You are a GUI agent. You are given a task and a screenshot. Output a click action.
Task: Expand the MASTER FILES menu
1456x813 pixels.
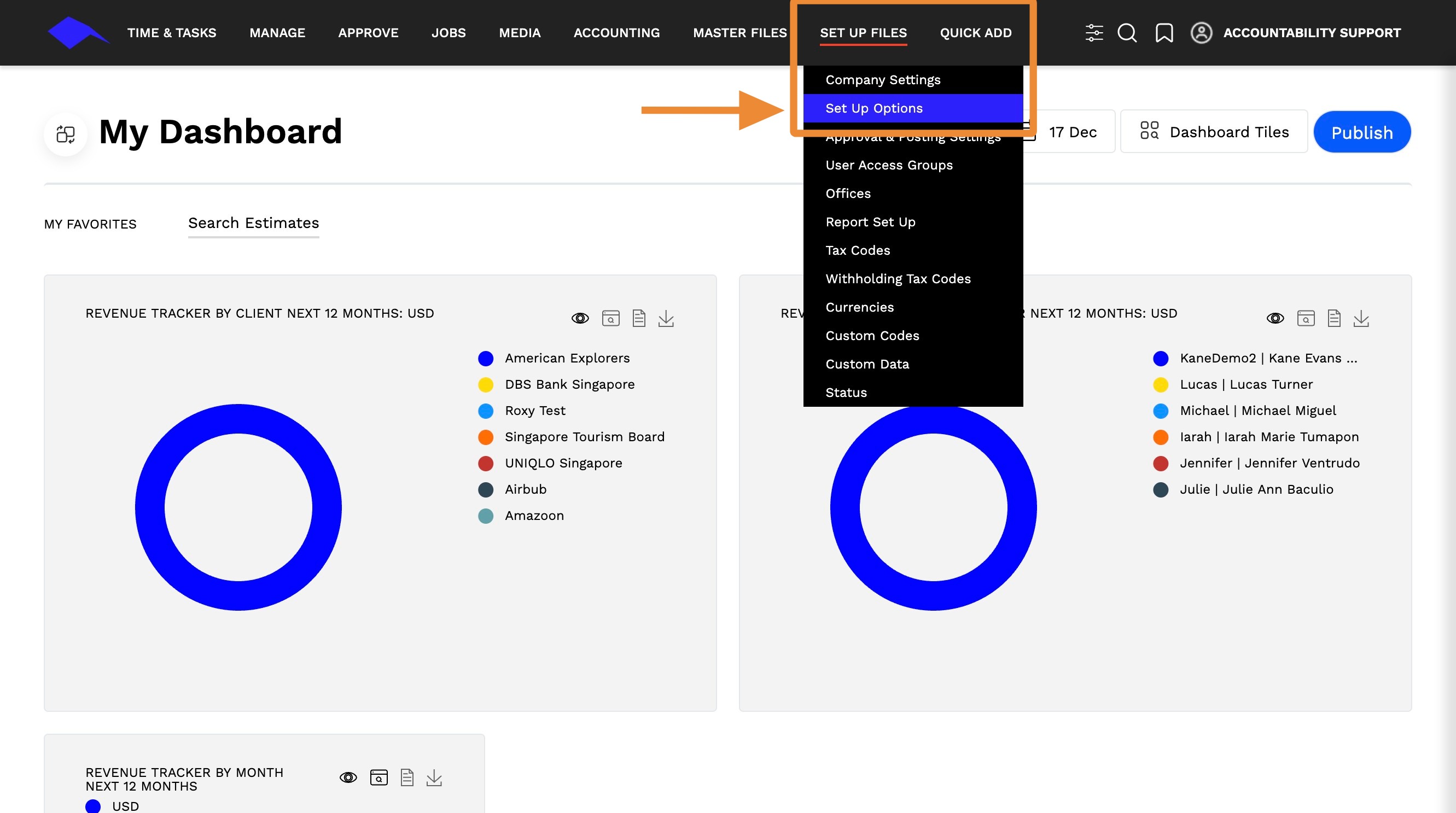[x=739, y=33]
